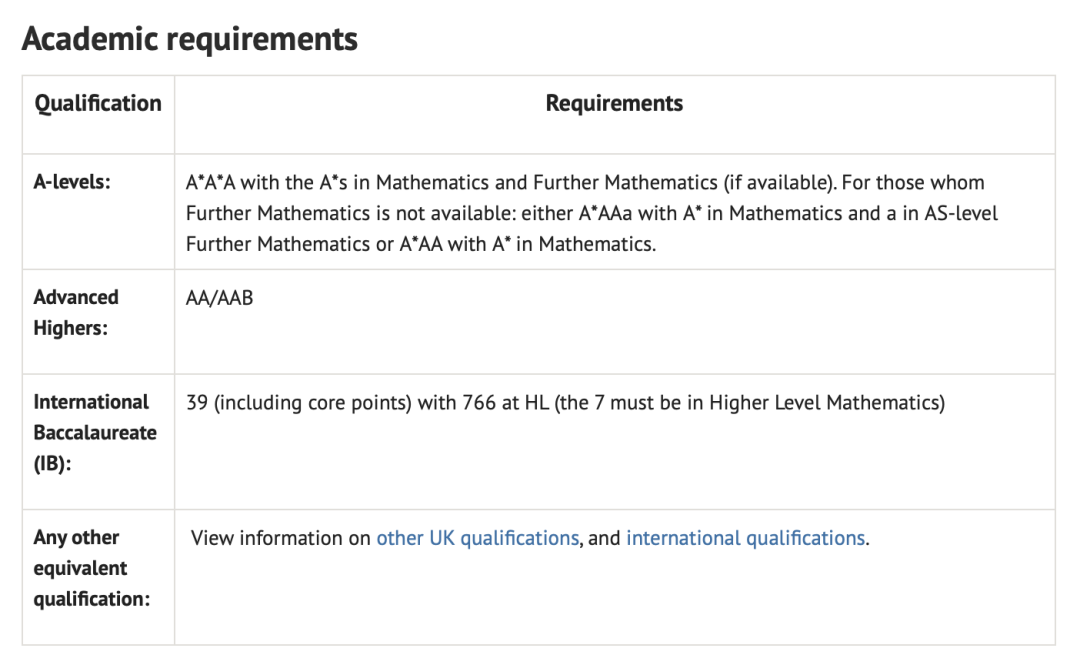This screenshot has width=1080, height=665.
Task: Open the other UK qualifications link
Action: 477,538
